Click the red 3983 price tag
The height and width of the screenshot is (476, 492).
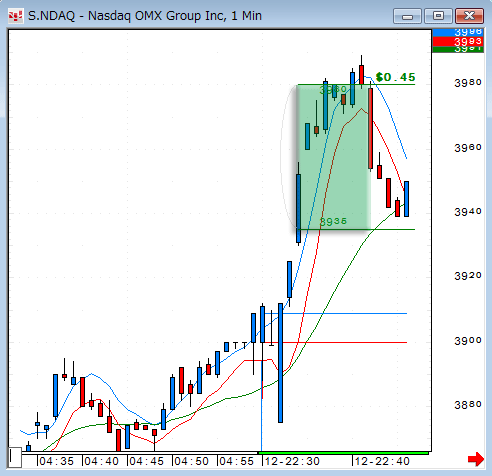458,42
